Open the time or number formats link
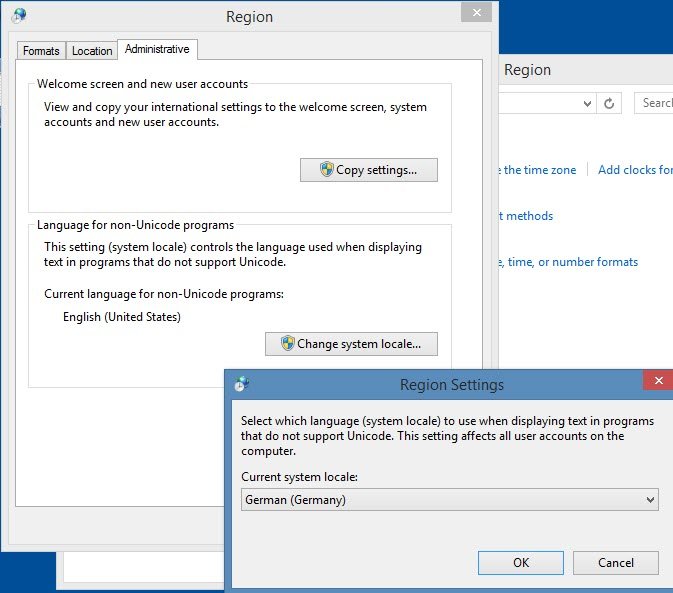The height and width of the screenshot is (593, 673). (568, 262)
